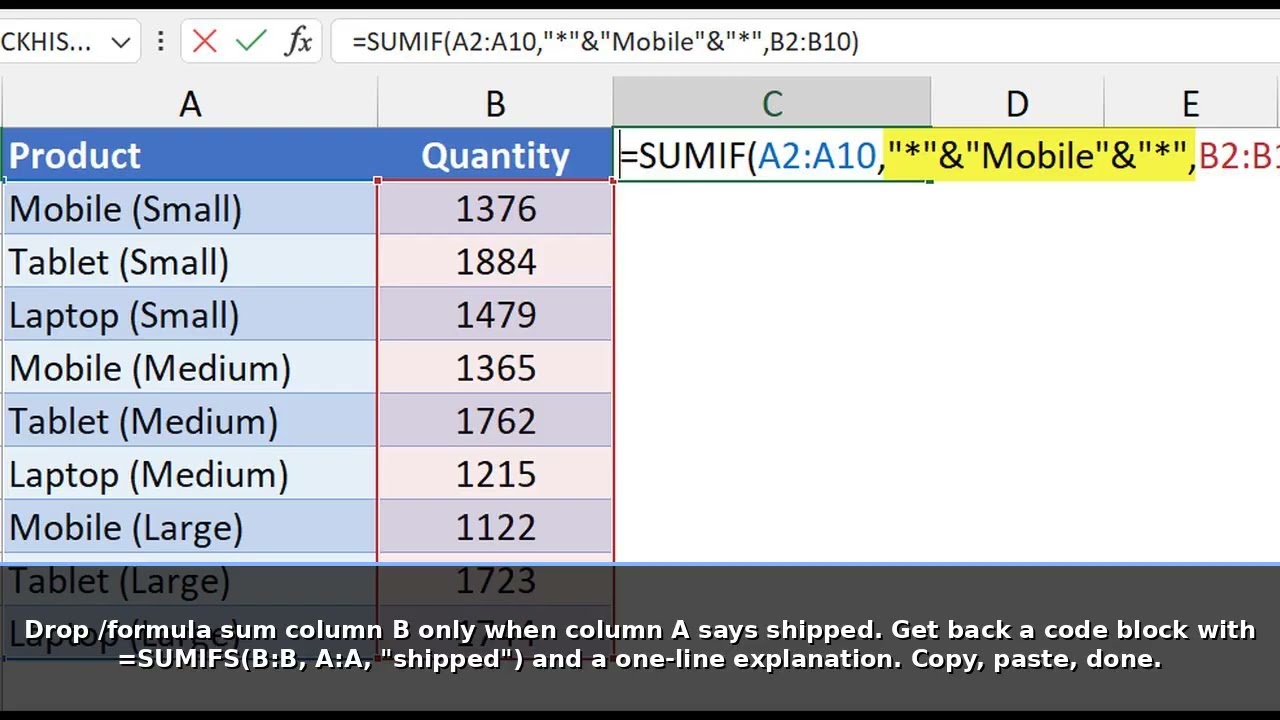Select column D header
The width and height of the screenshot is (1280, 720).
(x=1017, y=103)
